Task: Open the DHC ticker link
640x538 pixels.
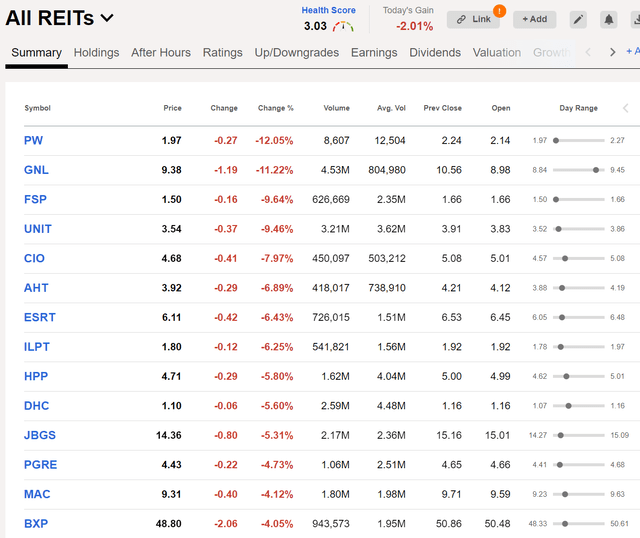Action: click(36, 406)
